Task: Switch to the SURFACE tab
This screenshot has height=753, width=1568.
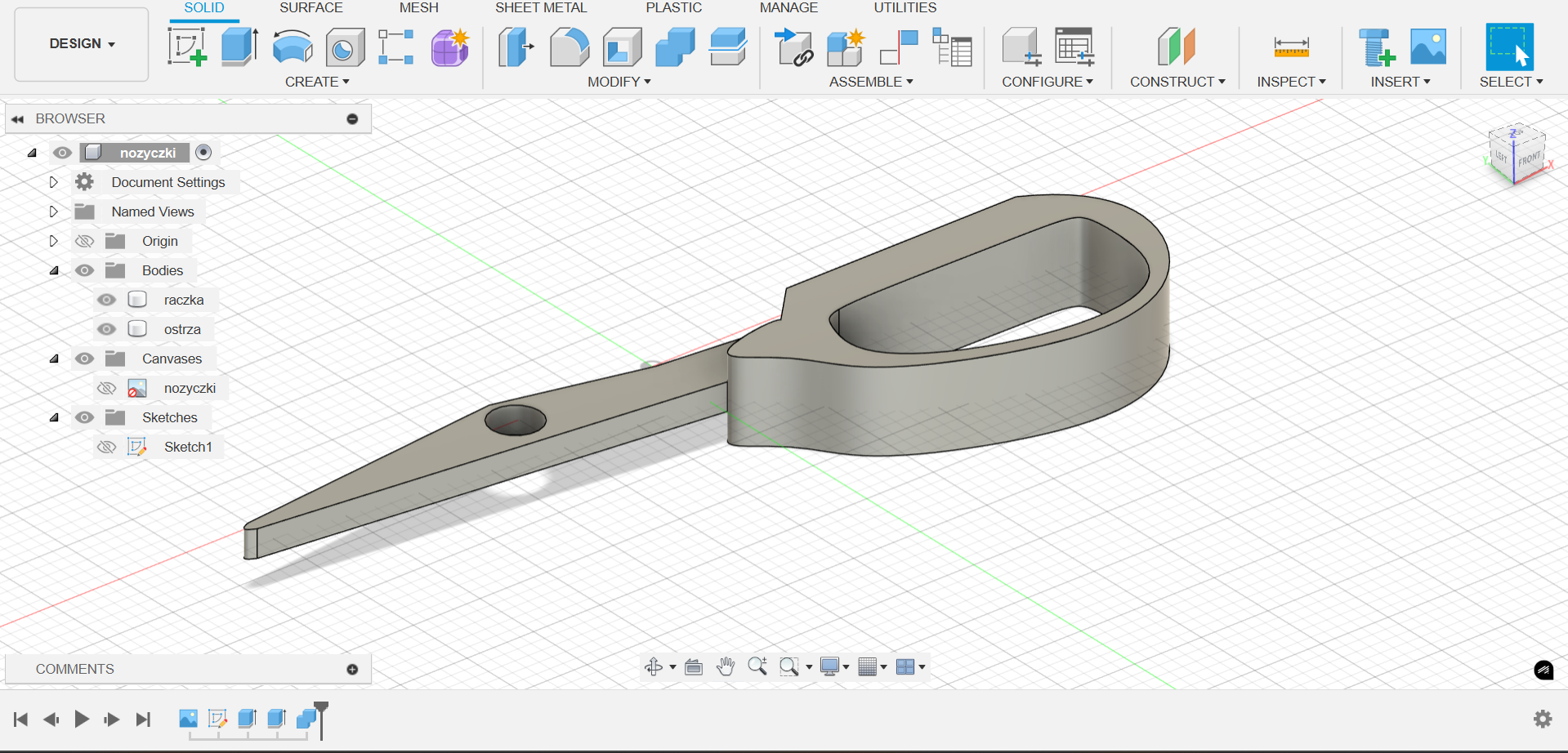Action: tap(311, 8)
